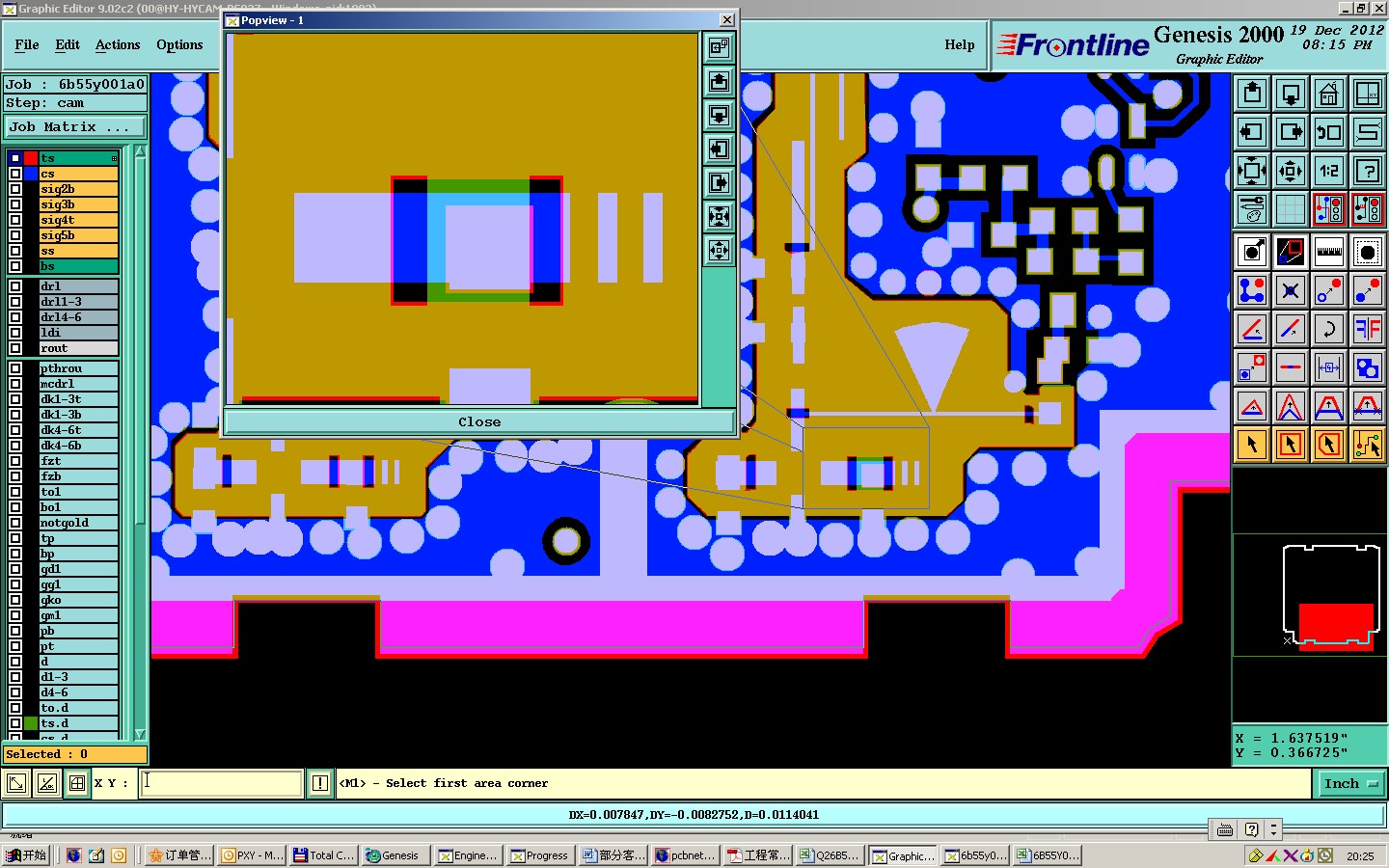Open the wrench and palette settings icon

pos(1252,208)
